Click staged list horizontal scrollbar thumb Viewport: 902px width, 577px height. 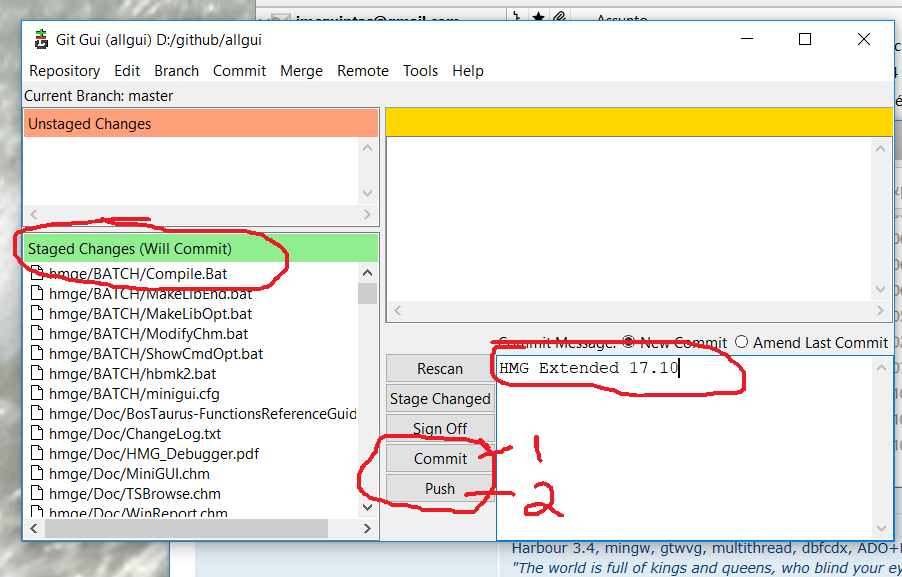coord(186,528)
